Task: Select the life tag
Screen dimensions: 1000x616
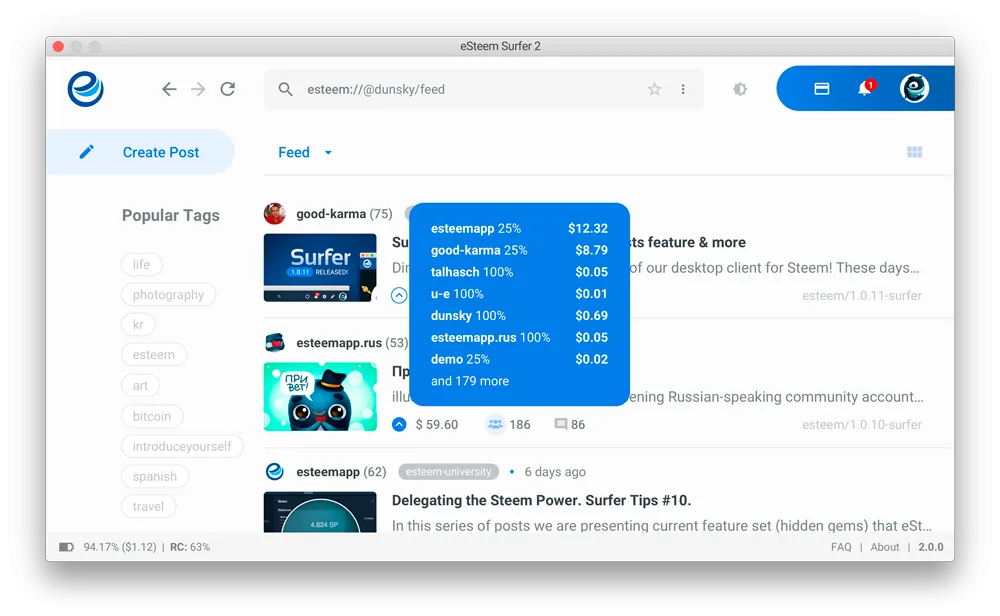Action: pos(142,265)
